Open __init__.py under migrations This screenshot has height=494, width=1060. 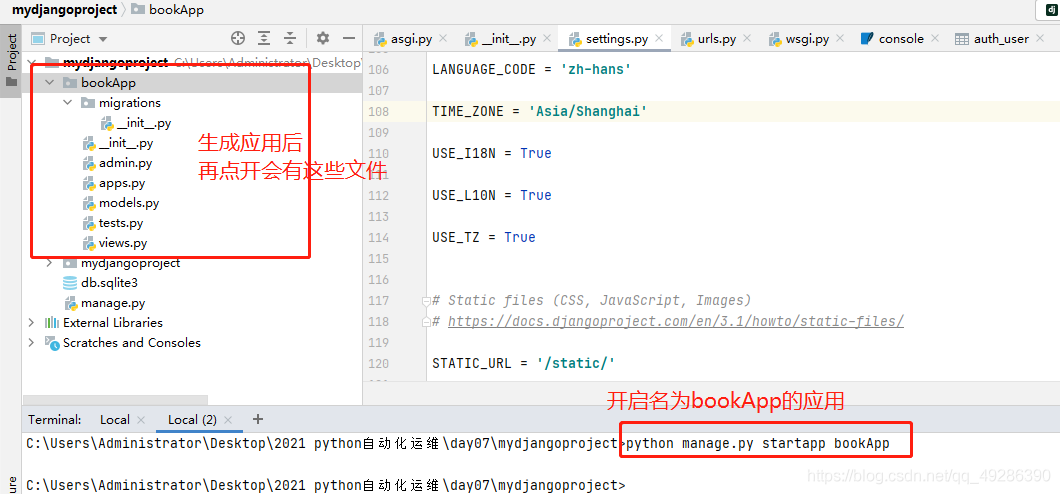point(143,124)
